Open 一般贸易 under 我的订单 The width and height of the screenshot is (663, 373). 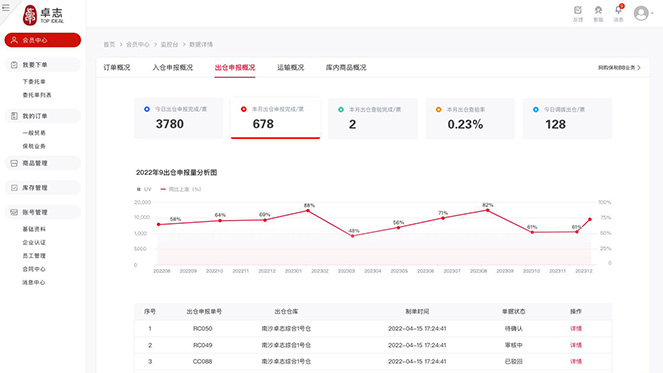click(34, 133)
